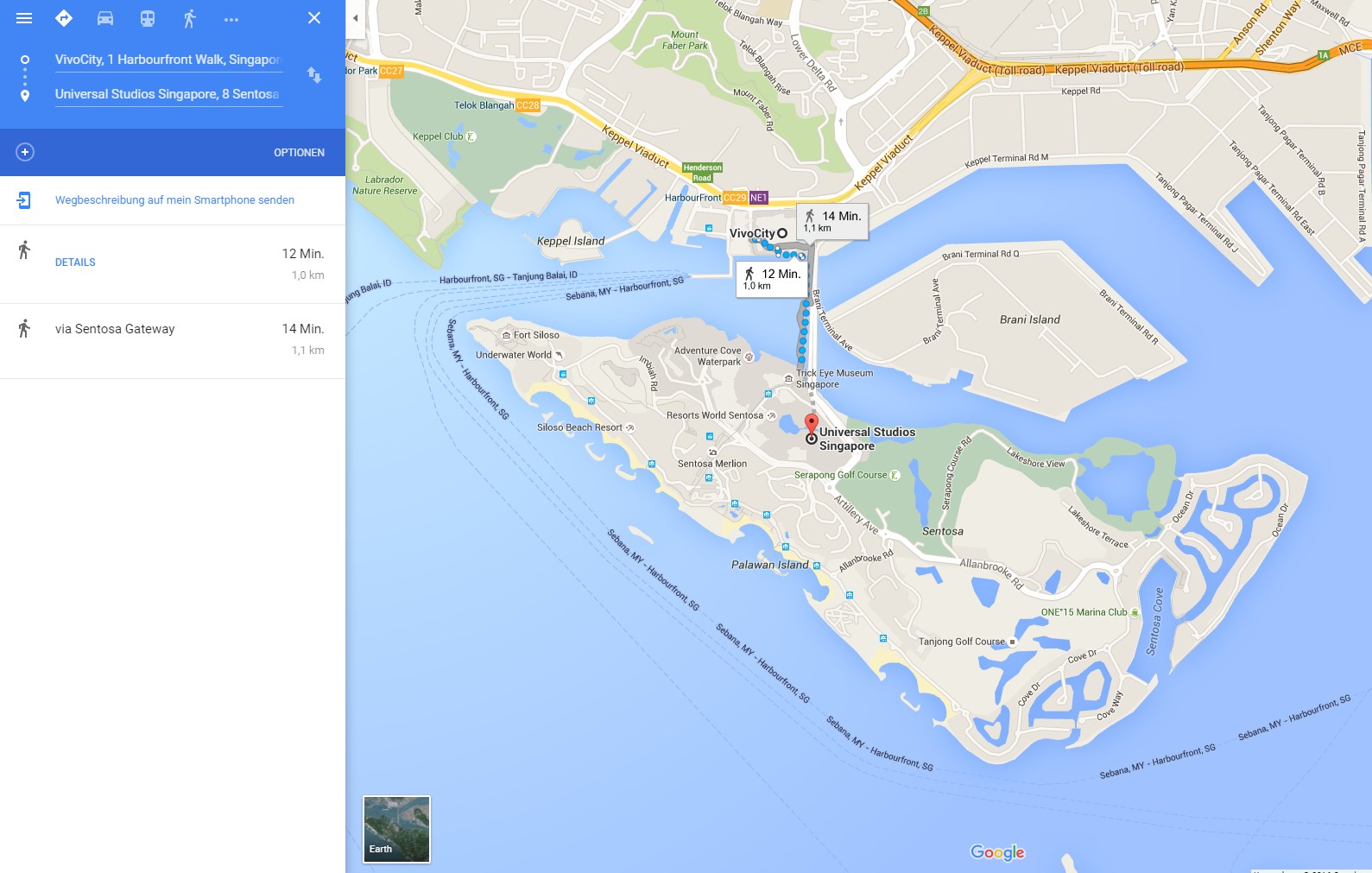The height and width of the screenshot is (873, 1372).
Task: Close the directions panel with X
Action: pyautogui.click(x=314, y=18)
